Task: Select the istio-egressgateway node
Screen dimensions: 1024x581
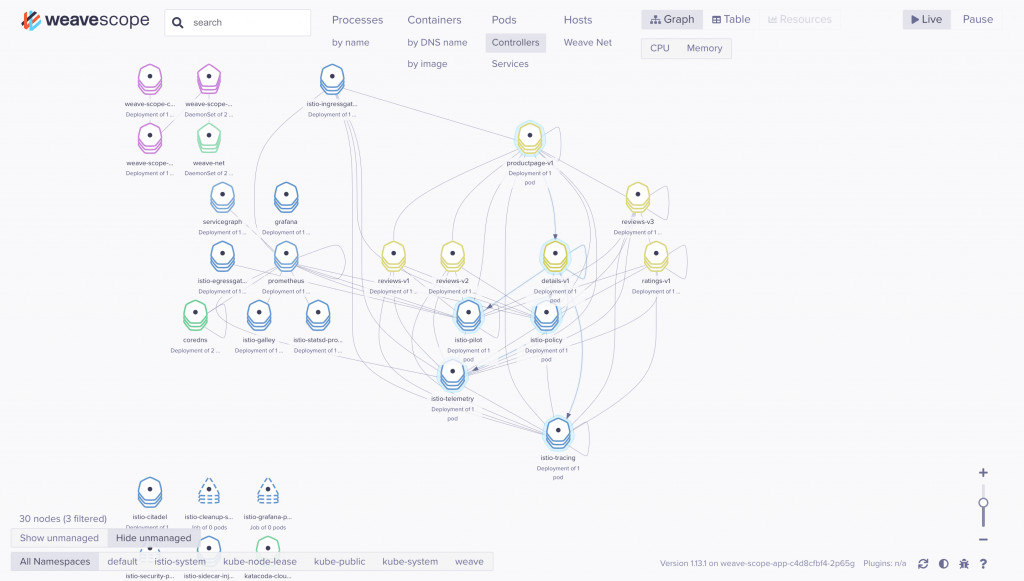Action: (x=223, y=257)
